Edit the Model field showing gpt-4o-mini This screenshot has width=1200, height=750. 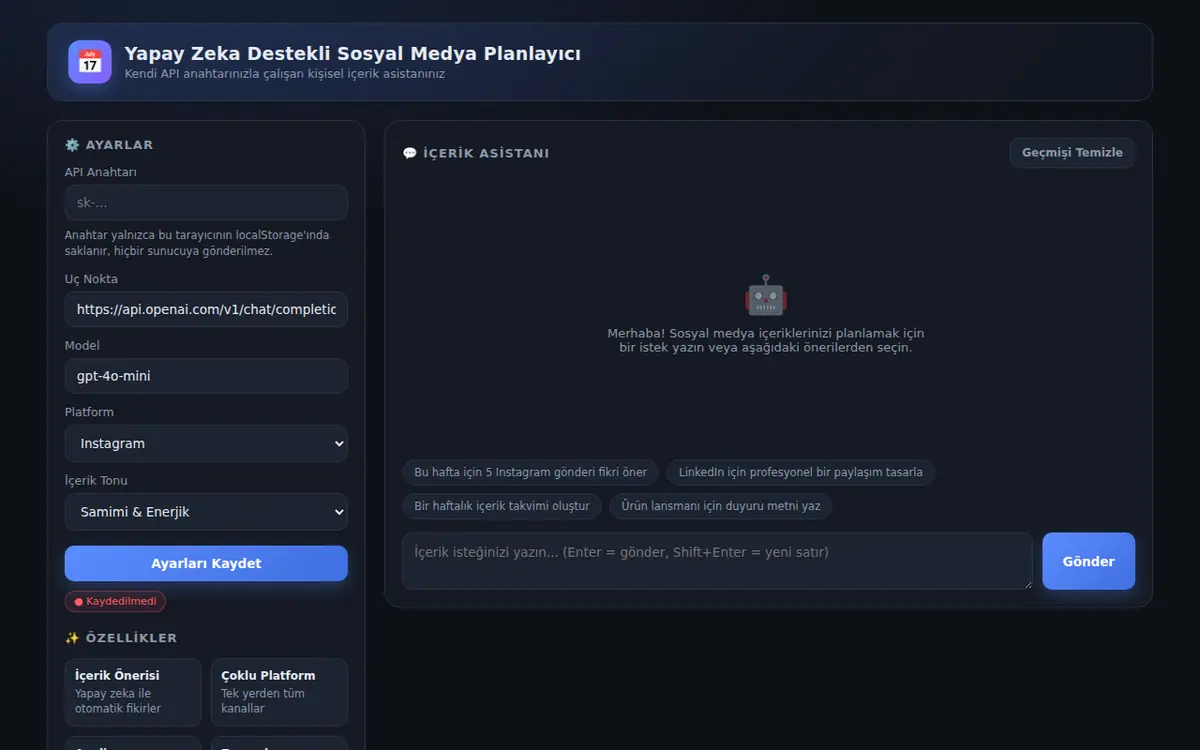coord(206,376)
